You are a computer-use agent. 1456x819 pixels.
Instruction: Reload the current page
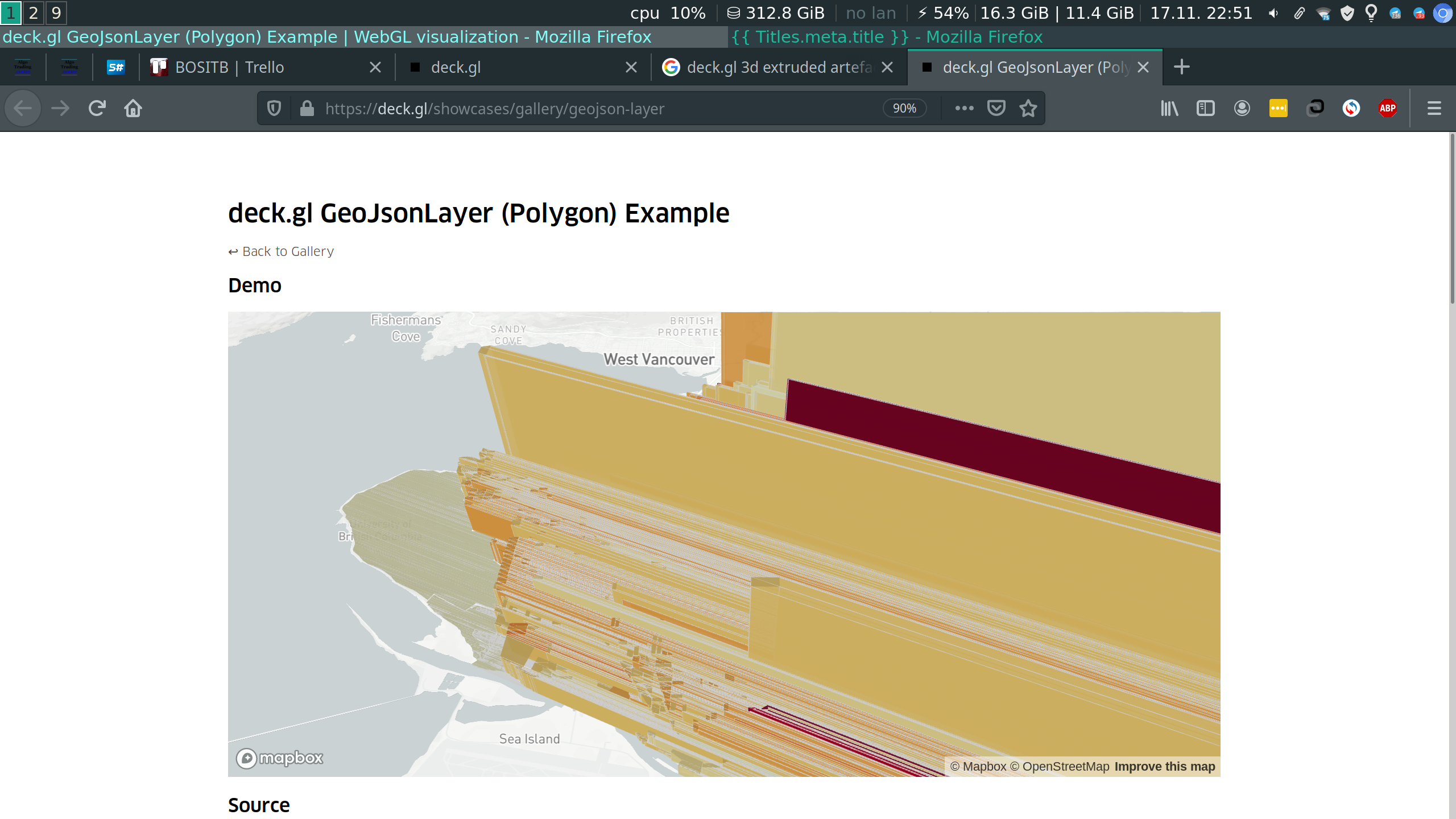point(97,108)
